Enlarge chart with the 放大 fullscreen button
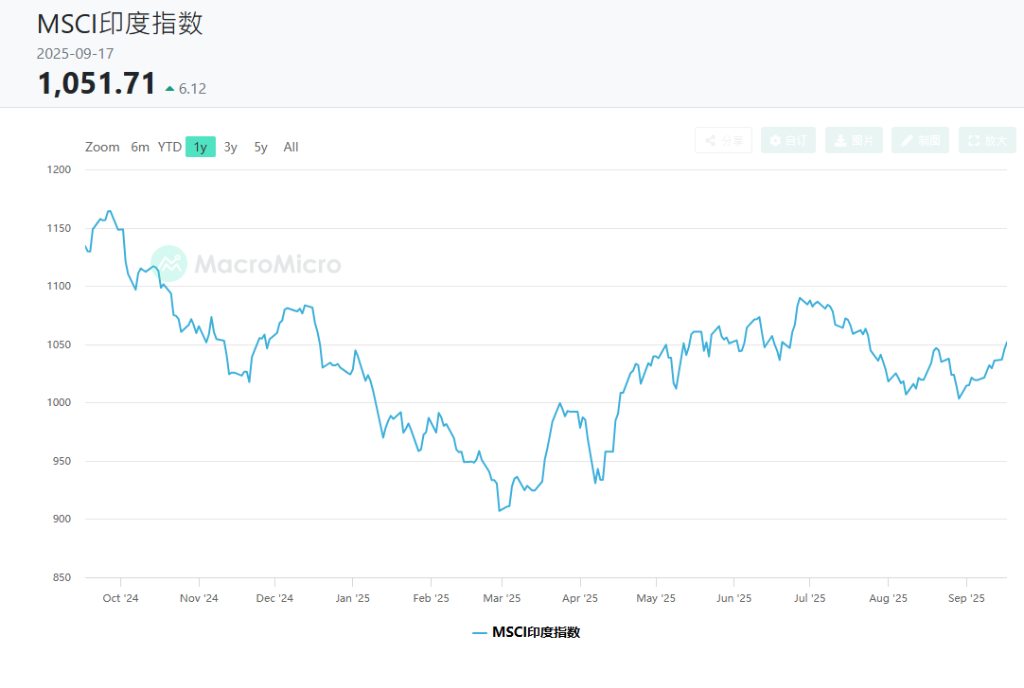 coord(987,141)
